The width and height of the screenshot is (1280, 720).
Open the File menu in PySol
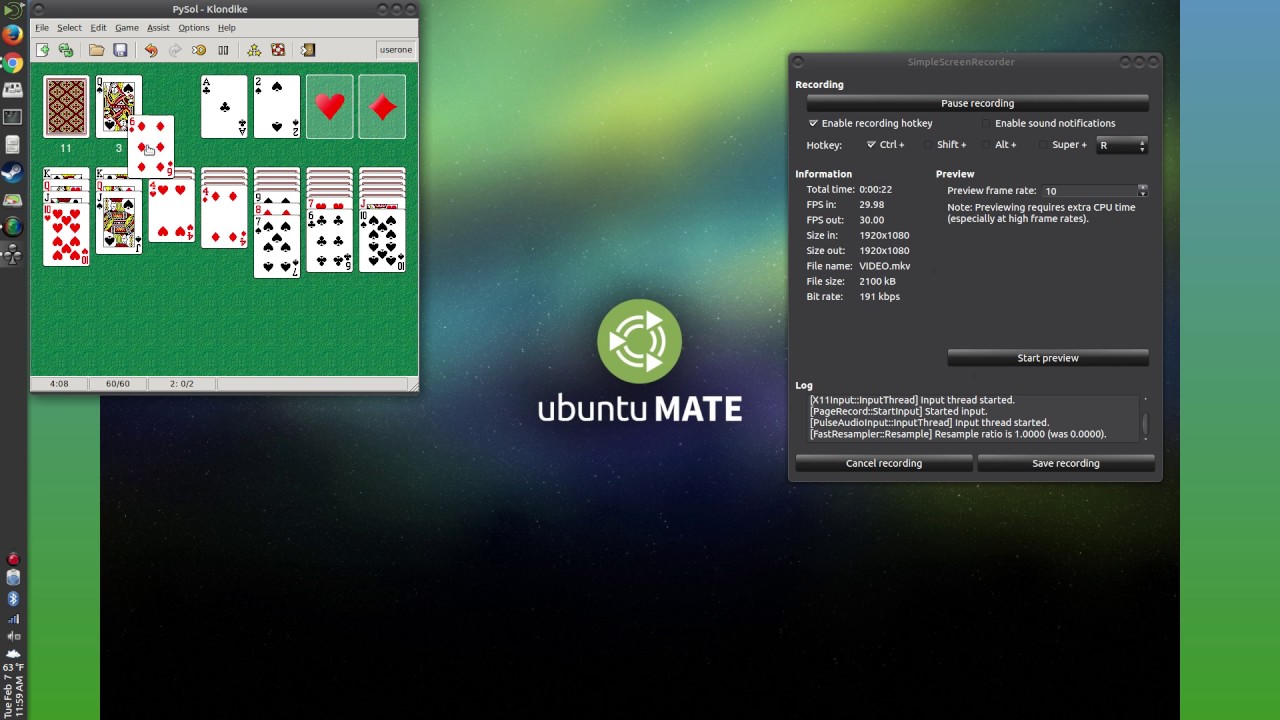click(42, 28)
